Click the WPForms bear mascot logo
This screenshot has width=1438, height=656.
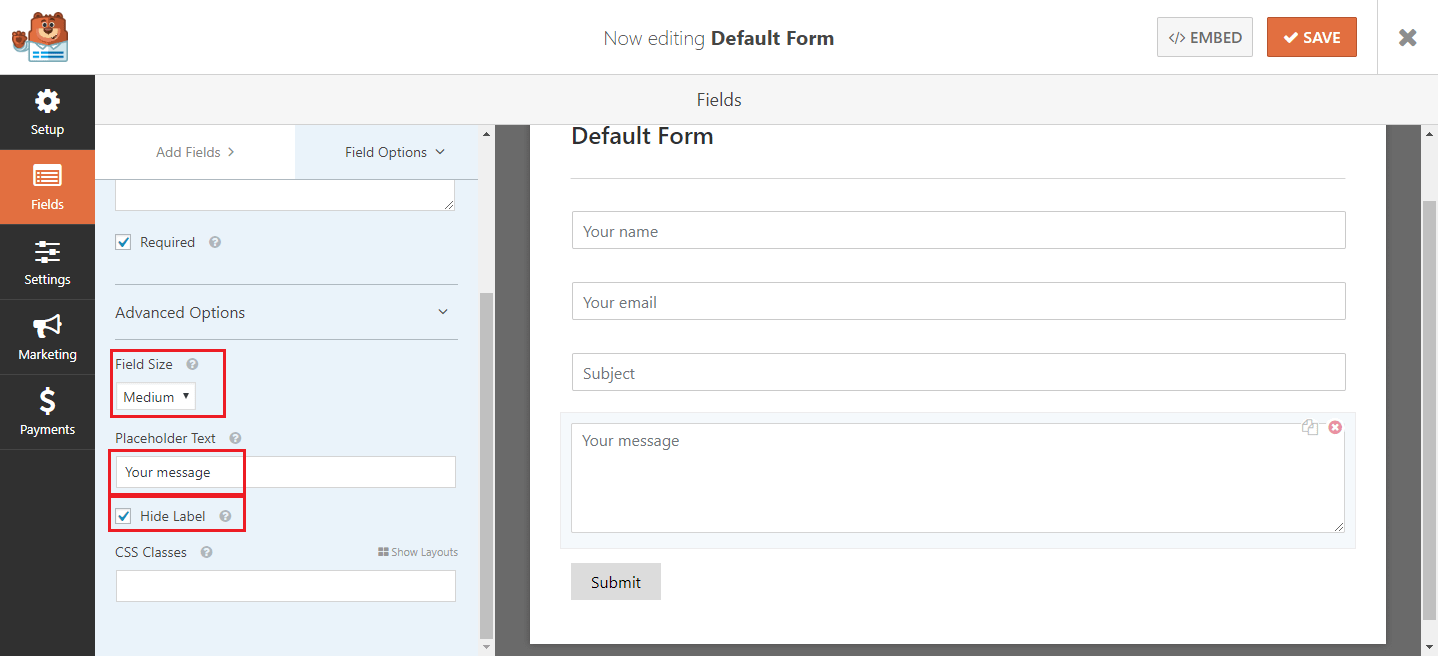[x=41, y=37]
